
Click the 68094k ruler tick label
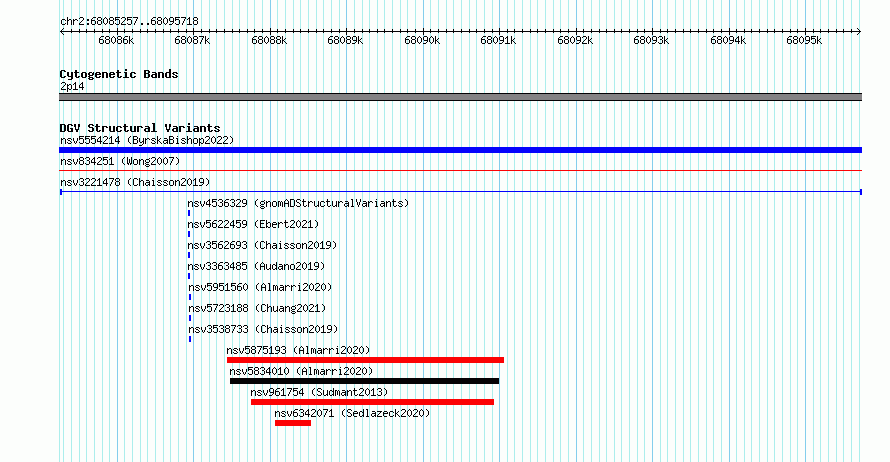(728, 41)
